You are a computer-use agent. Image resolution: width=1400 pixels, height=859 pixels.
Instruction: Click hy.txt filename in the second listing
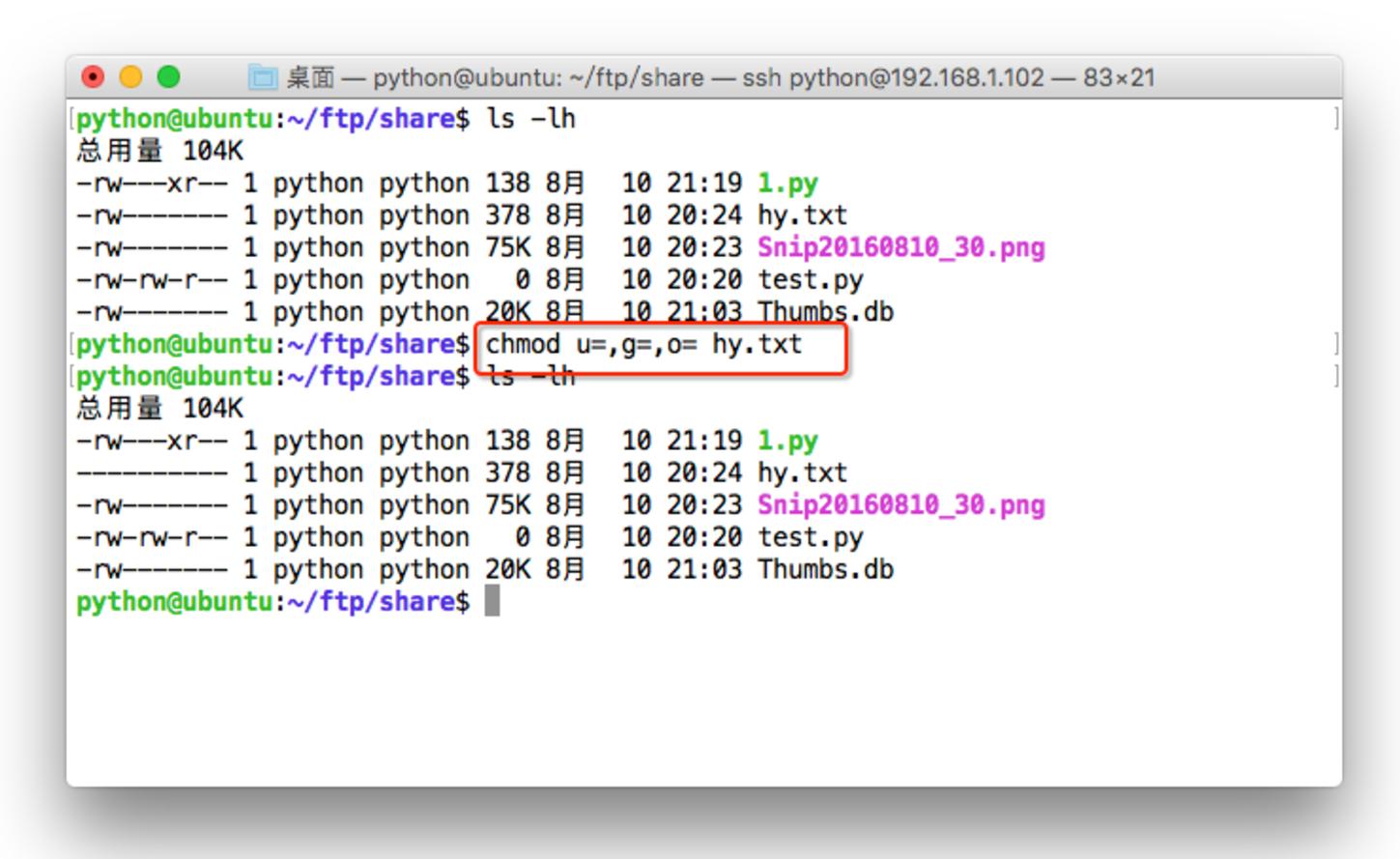[802, 473]
